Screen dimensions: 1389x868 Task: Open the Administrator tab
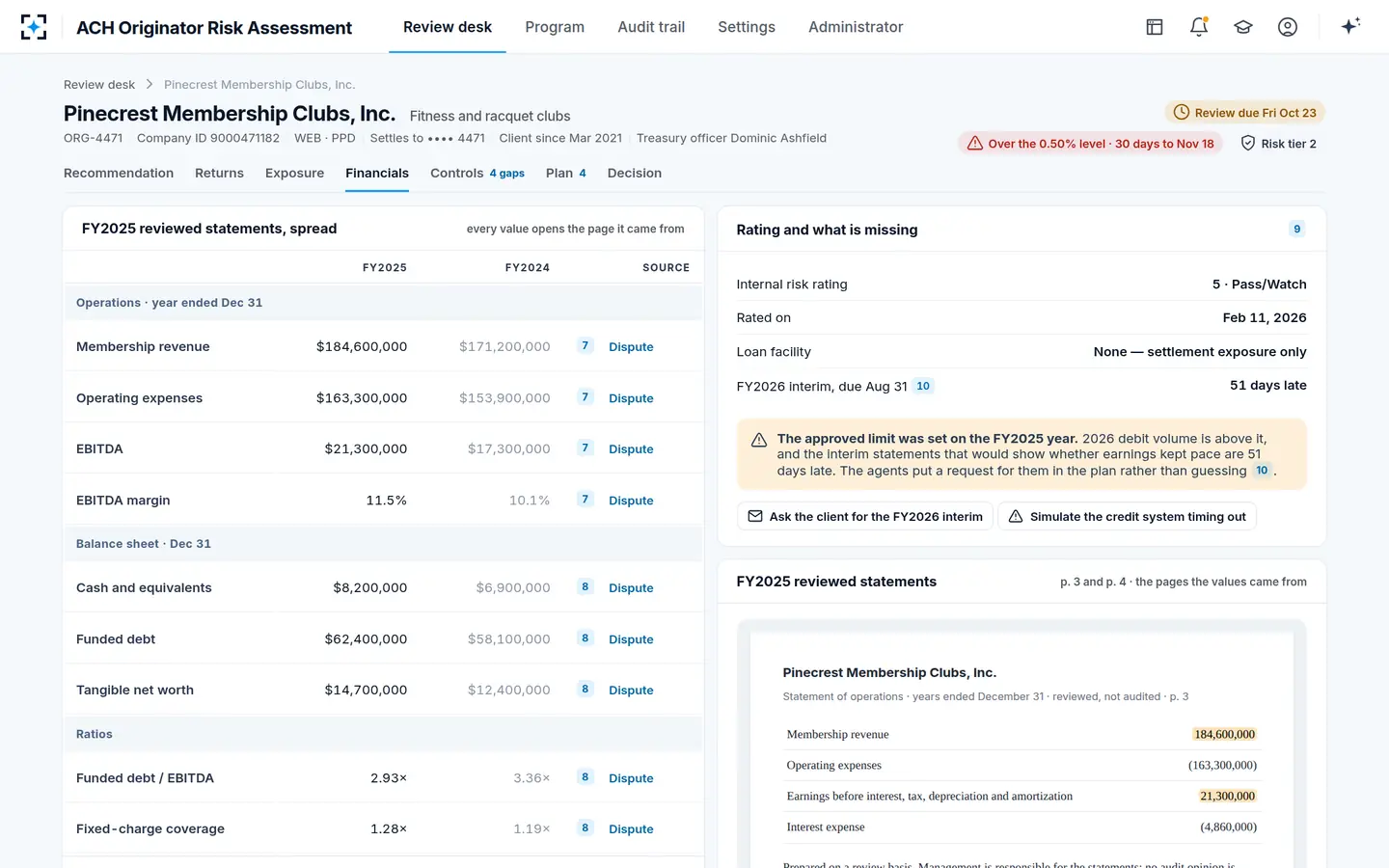(x=856, y=27)
